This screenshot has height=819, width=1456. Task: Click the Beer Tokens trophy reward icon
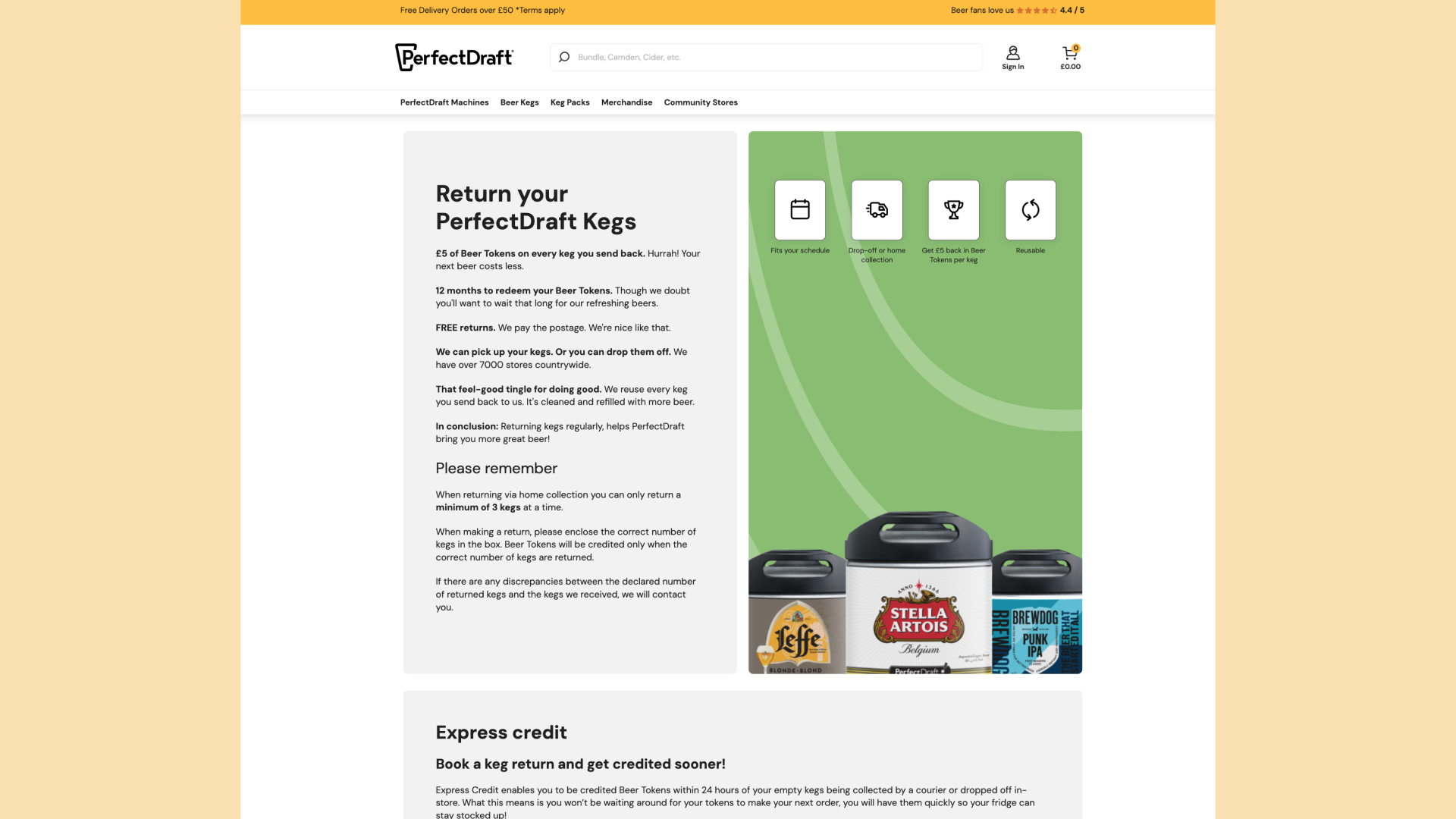click(x=953, y=209)
